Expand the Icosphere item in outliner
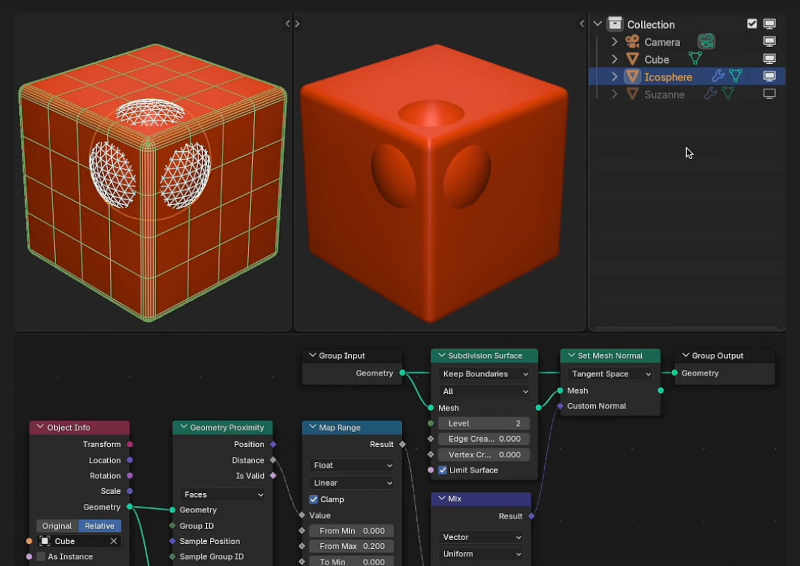Image resolution: width=800 pixels, height=566 pixels. click(x=614, y=77)
